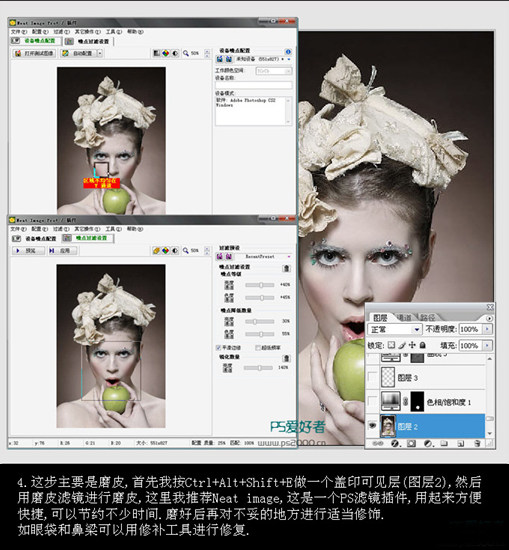Viewport: 509px width, 550px height.
Task: Open the 不透明度 slider arrow
Action: click(487, 329)
